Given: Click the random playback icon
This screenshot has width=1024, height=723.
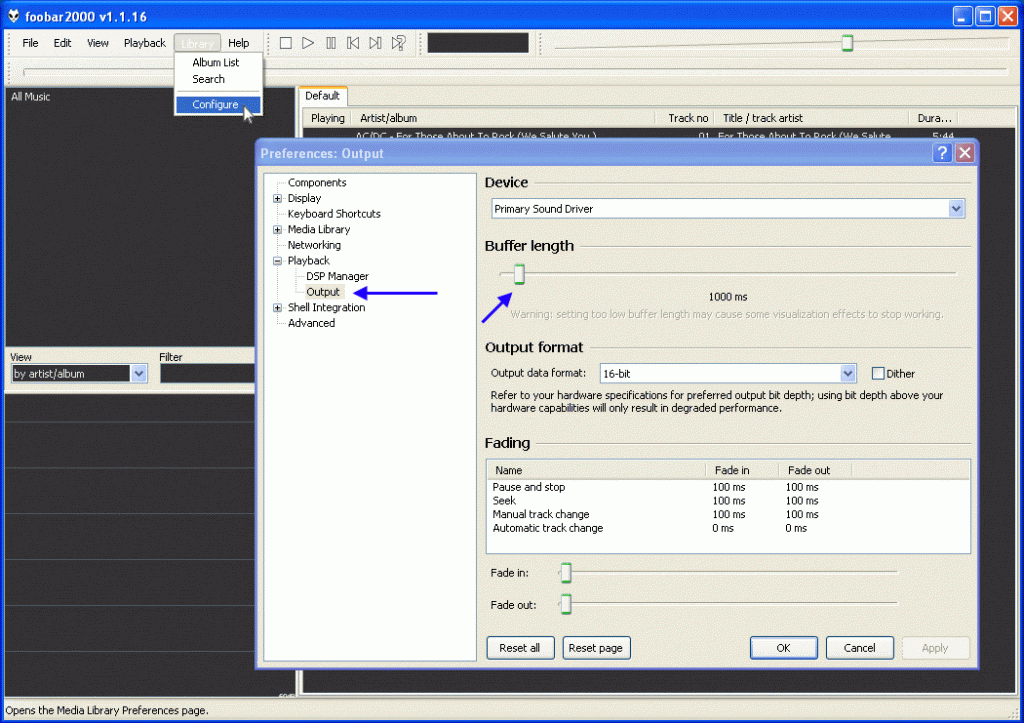Looking at the screenshot, I should pos(398,43).
